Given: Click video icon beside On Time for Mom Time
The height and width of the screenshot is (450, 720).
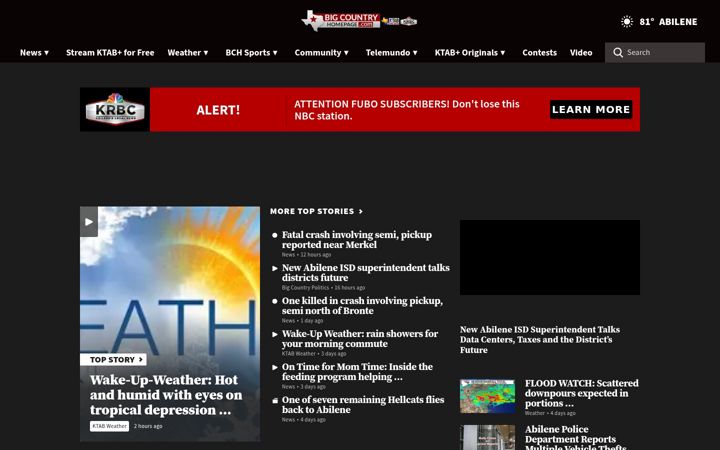Looking at the screenshot, I should pos(275,367).
